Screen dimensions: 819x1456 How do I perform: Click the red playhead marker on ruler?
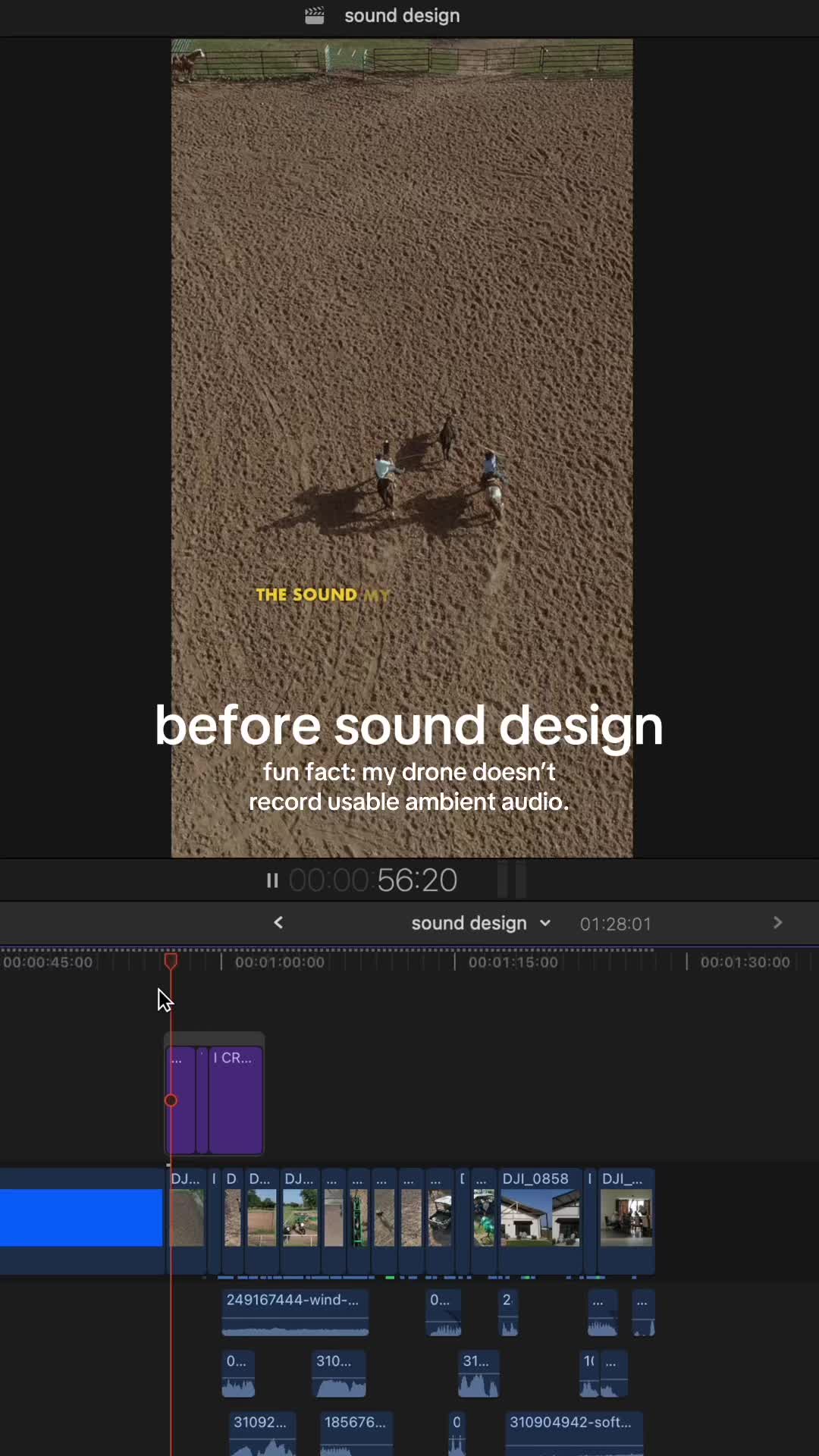tap(171, 961)
